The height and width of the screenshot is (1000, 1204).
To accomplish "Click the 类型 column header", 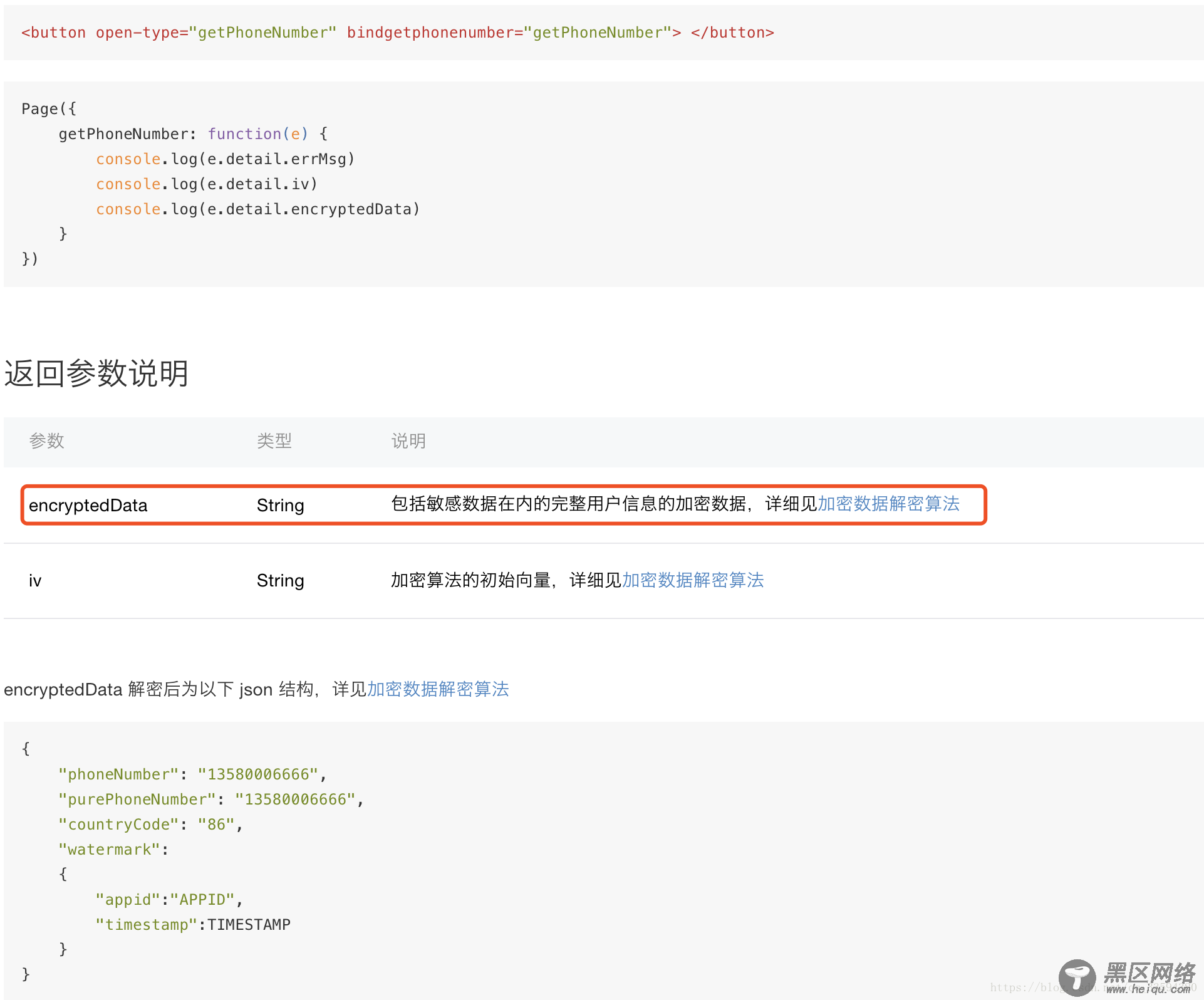I will pyautogui.click(x=274, y=441).
